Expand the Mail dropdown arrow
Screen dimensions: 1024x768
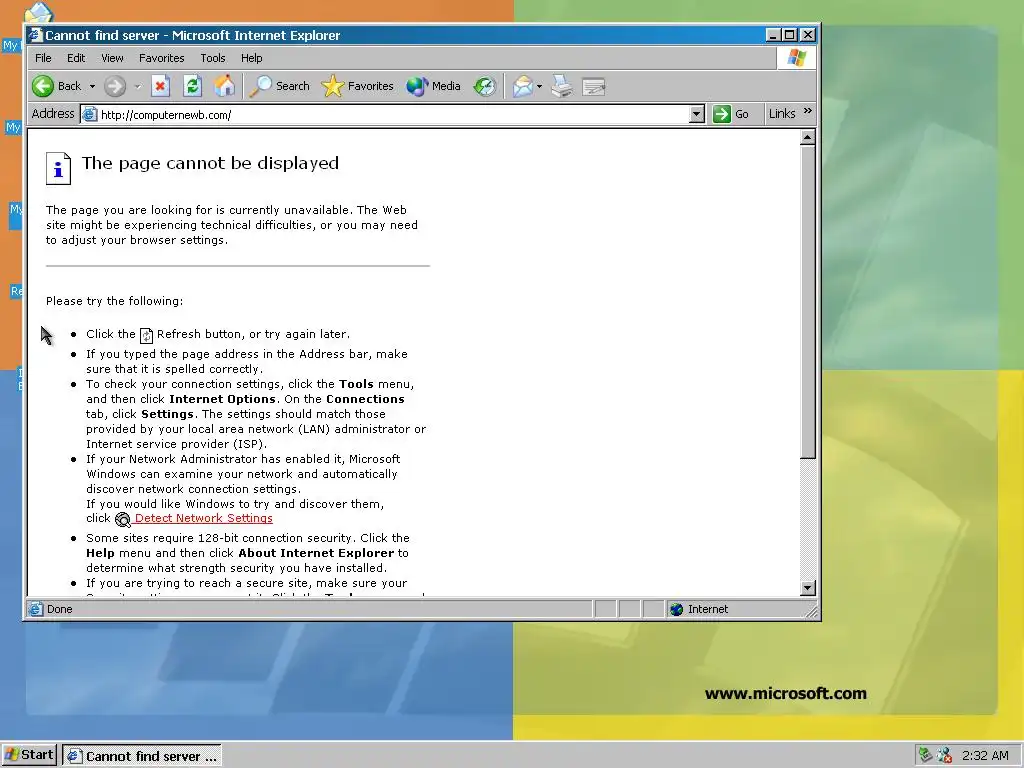[539, 86]
